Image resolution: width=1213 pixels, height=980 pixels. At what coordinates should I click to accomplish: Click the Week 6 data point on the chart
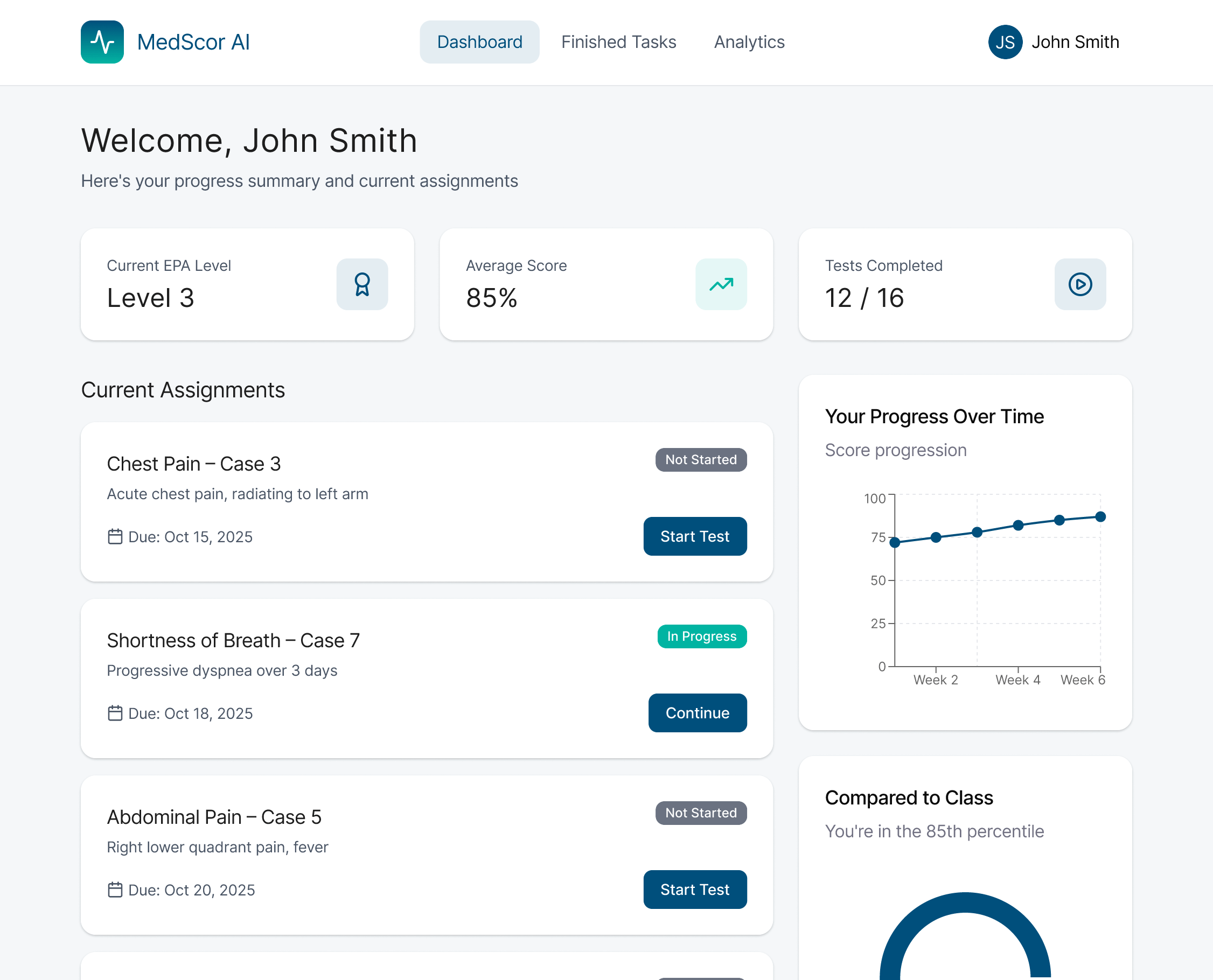[1100, 516]
